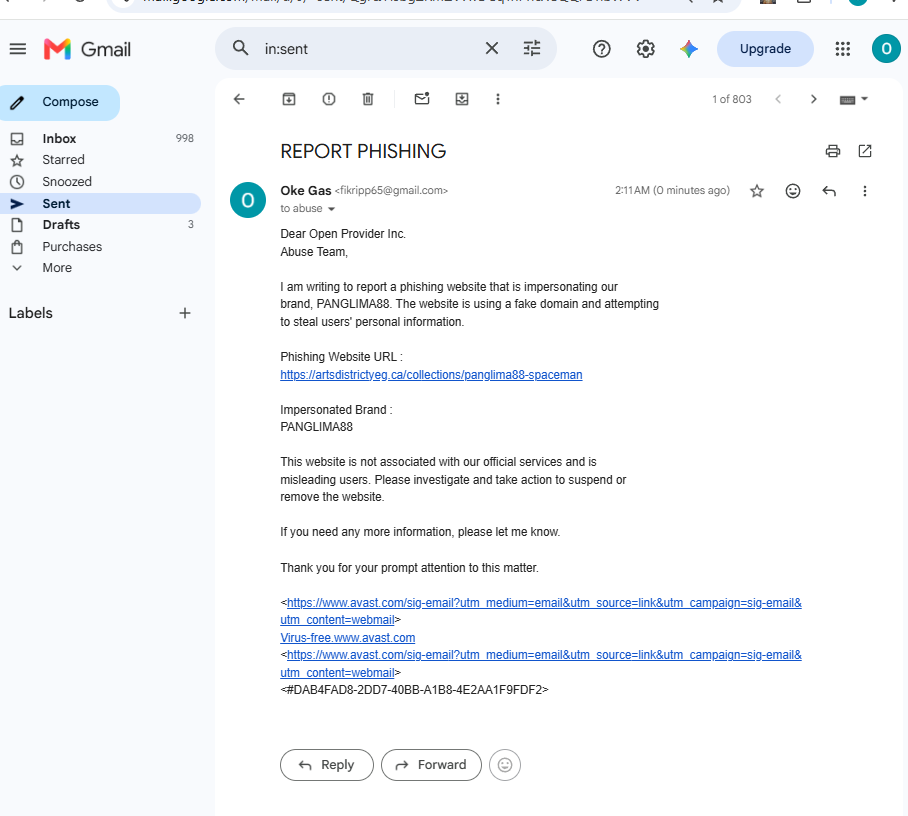908x816 pixels.
Task: Go to the newer message arrow
Action: pyautogui.click(x=778, y=99)
